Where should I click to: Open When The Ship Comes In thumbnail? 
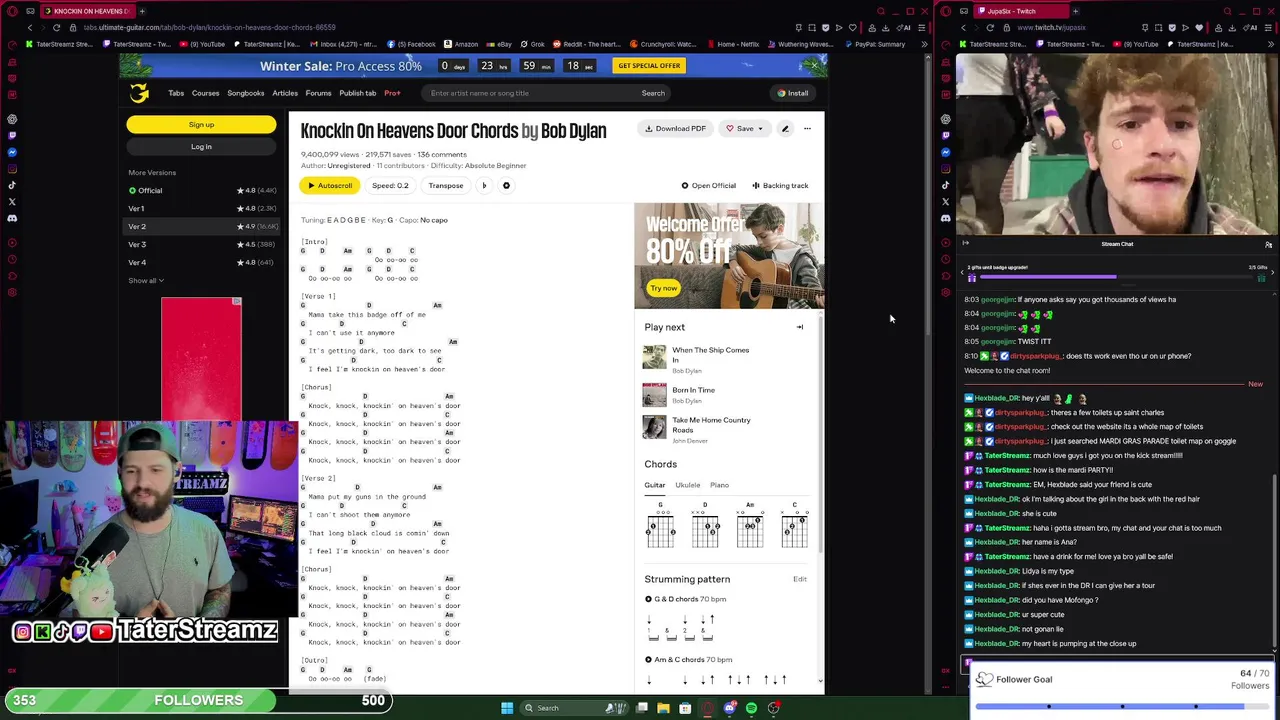tap(654, 357)
